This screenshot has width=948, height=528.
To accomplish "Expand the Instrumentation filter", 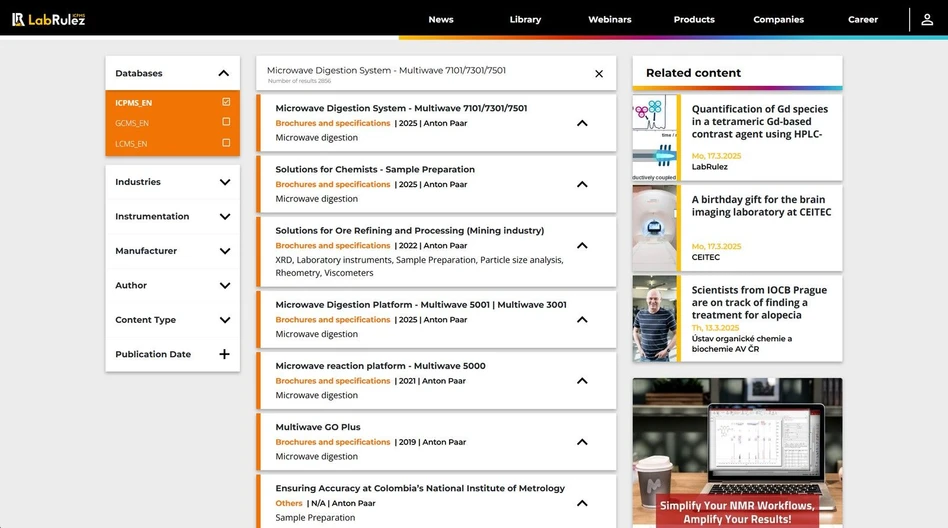I will coord(225,217).
